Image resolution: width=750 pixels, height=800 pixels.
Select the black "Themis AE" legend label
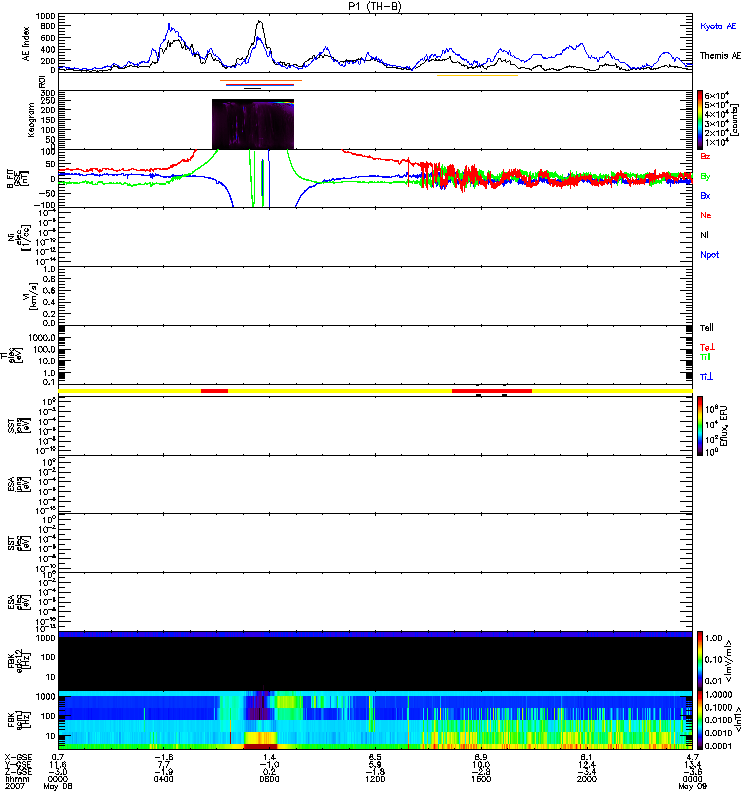(720, 56)
